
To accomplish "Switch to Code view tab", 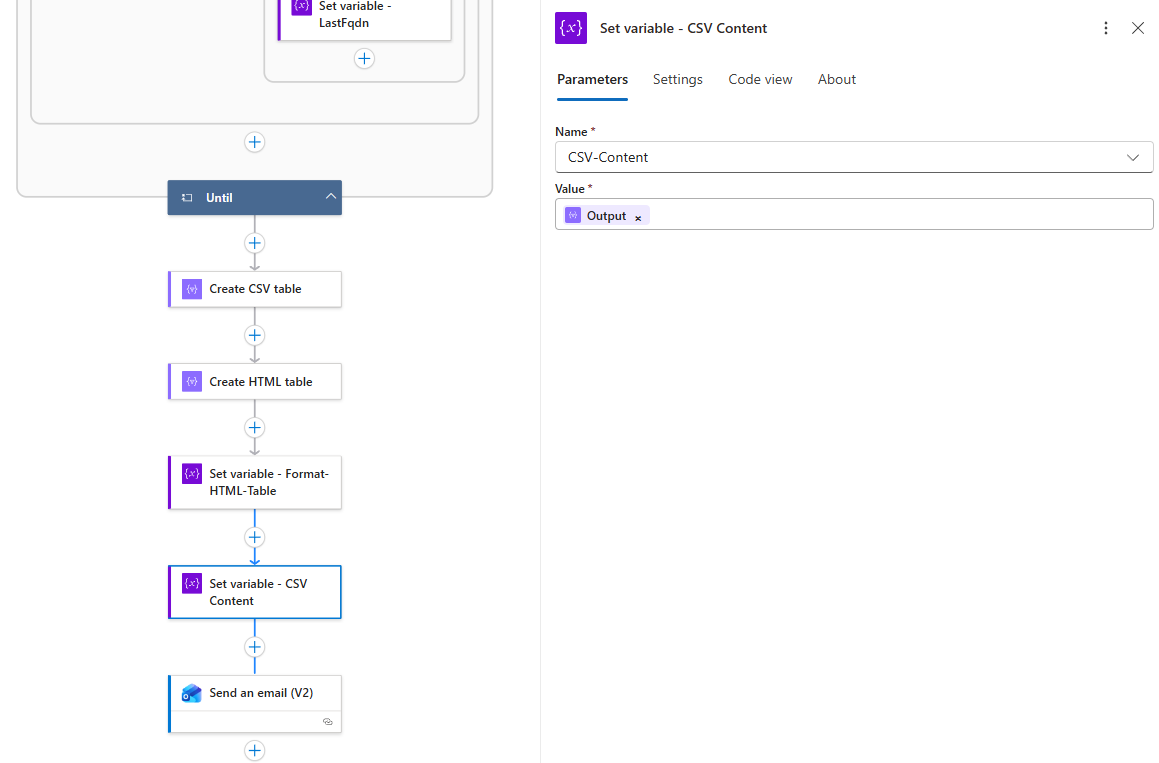I will (760, 79).
